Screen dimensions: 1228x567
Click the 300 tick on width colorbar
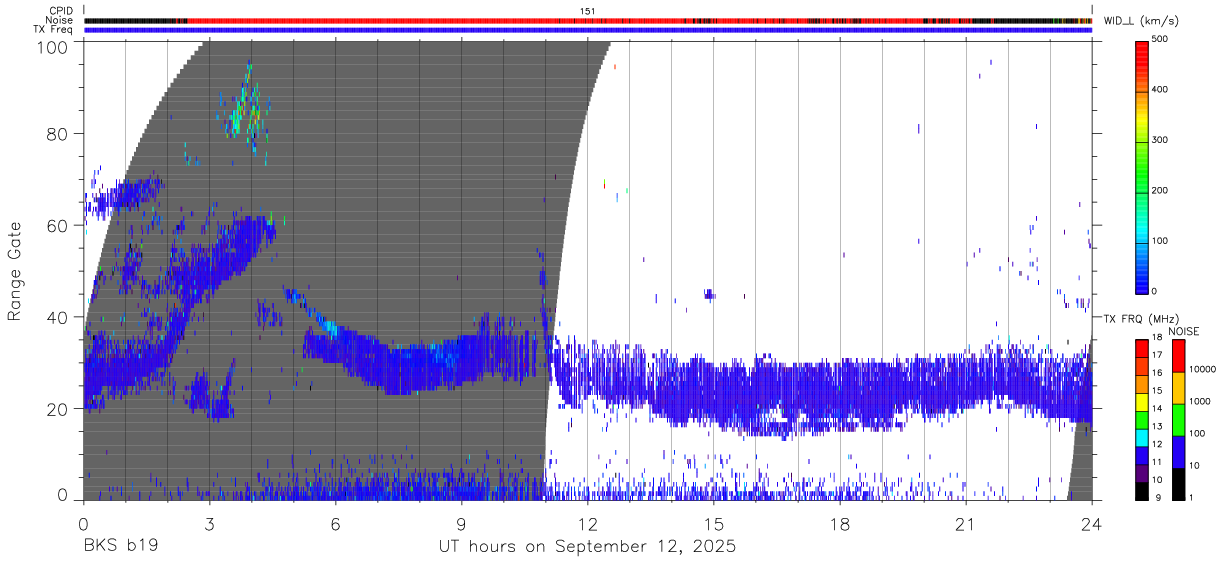coord(1160,140)
